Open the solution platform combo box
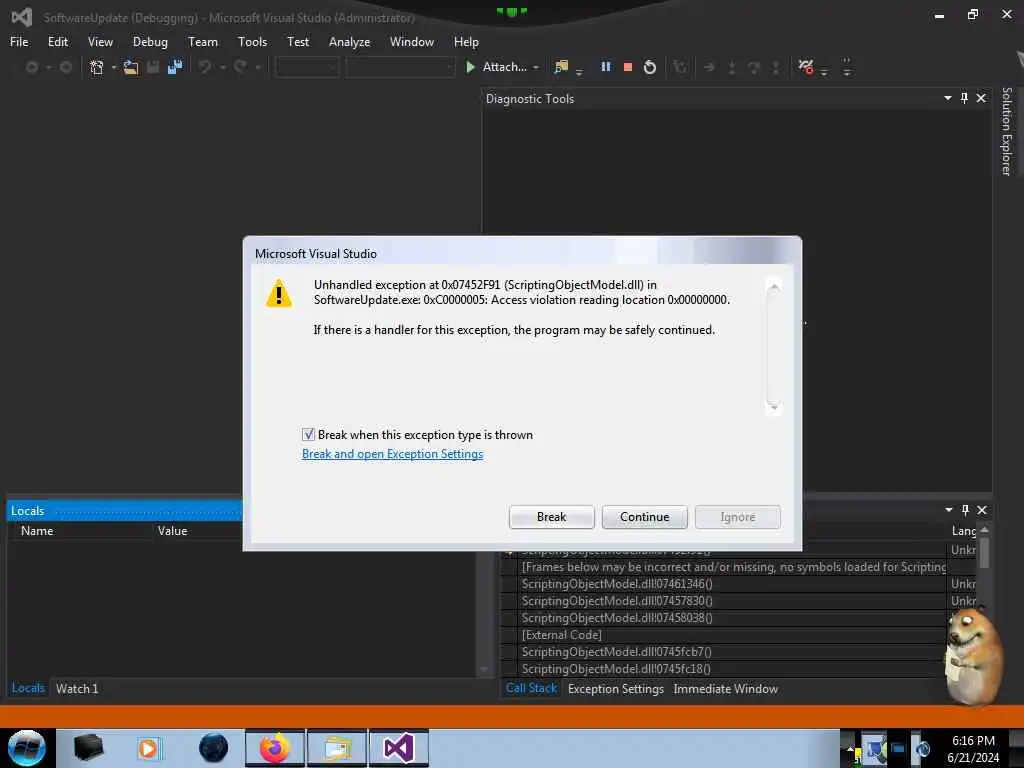The width and height of the screenshot is (1024, 768). coord(400,67)
